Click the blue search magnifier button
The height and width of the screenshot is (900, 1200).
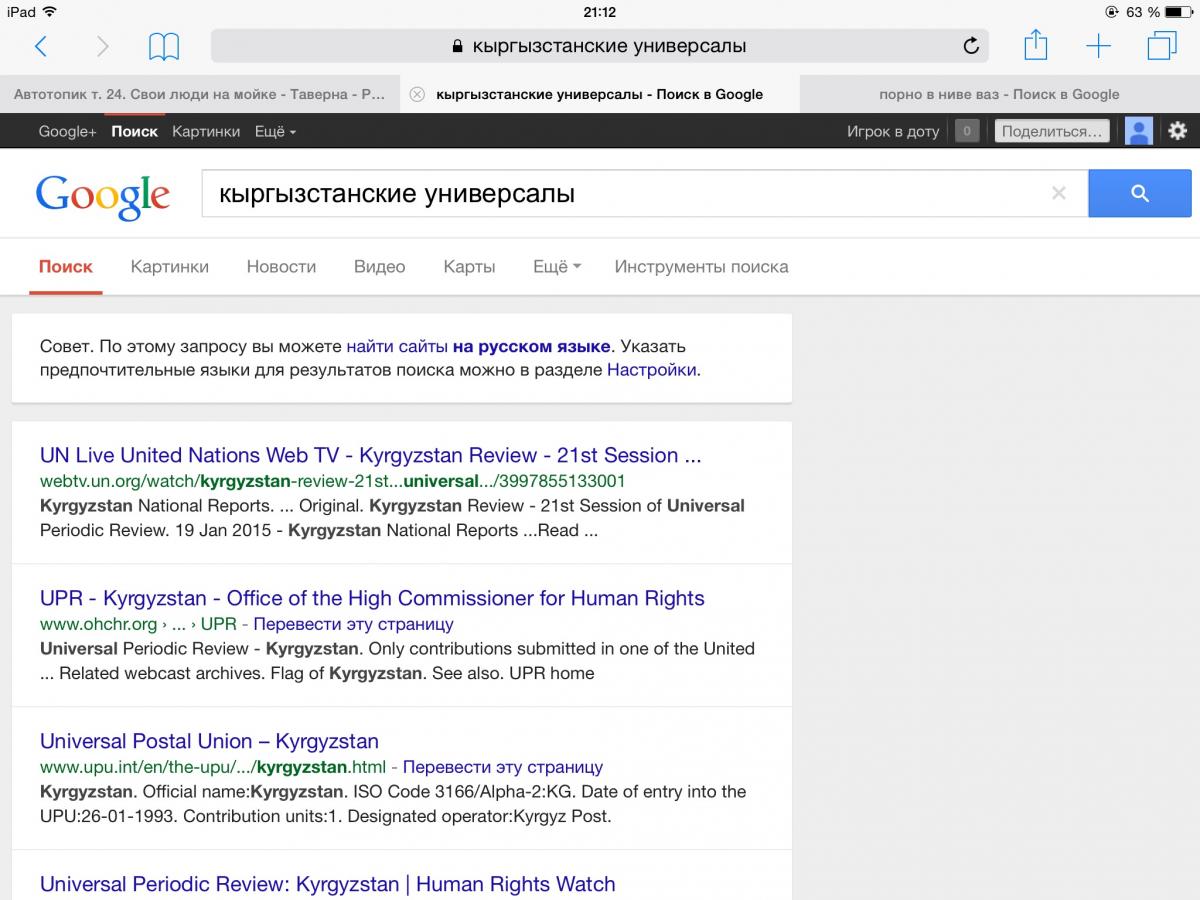coord(1140,194)
